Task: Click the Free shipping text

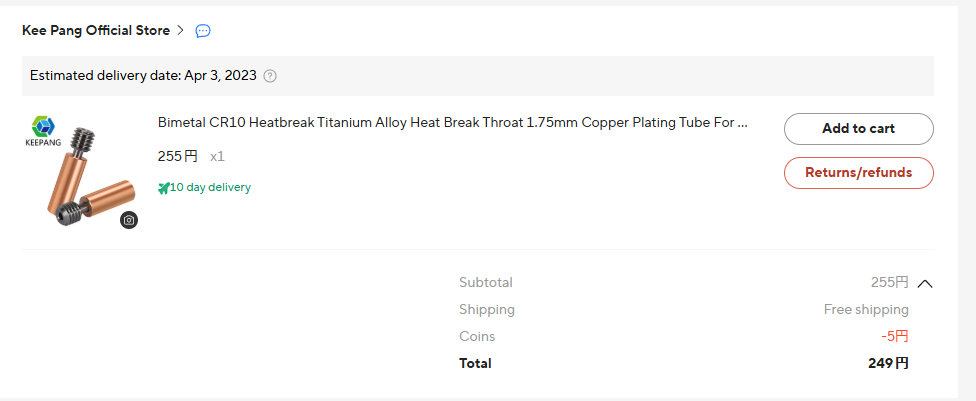Action: pos(866,310)
